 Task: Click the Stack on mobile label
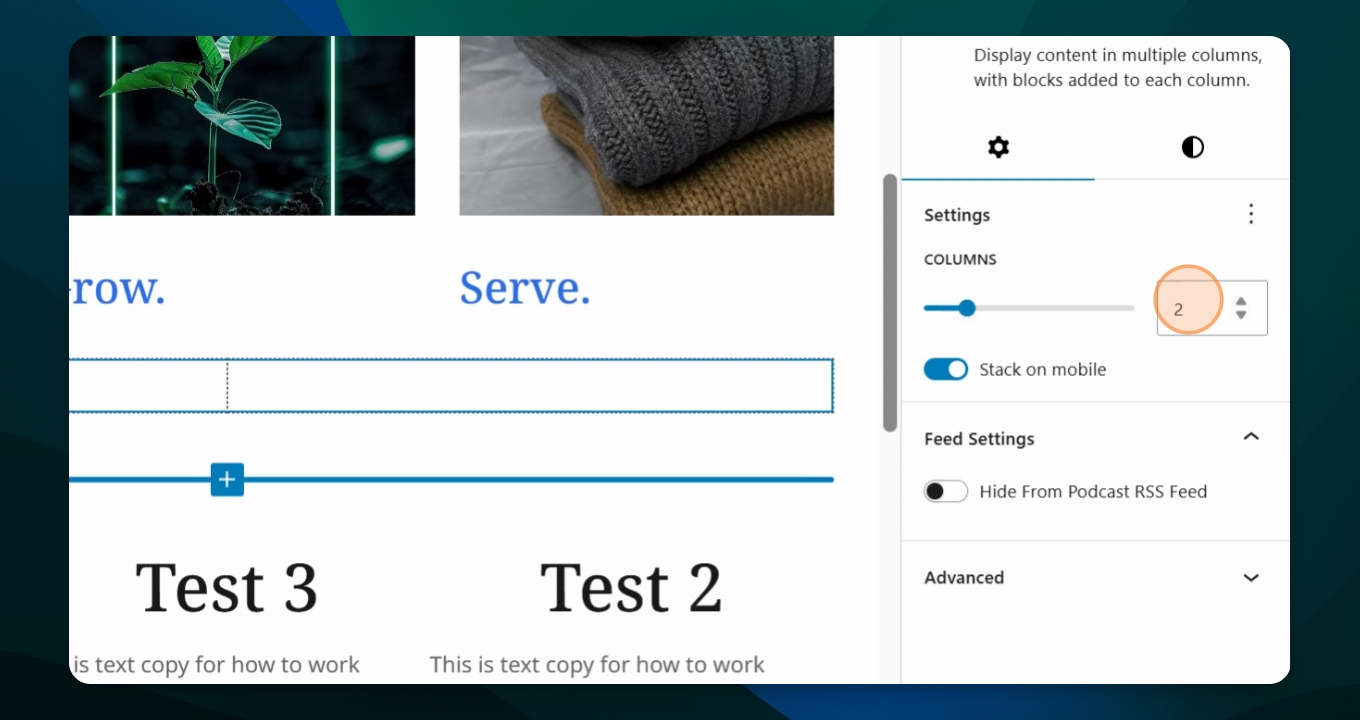(x=1043, y=369)
